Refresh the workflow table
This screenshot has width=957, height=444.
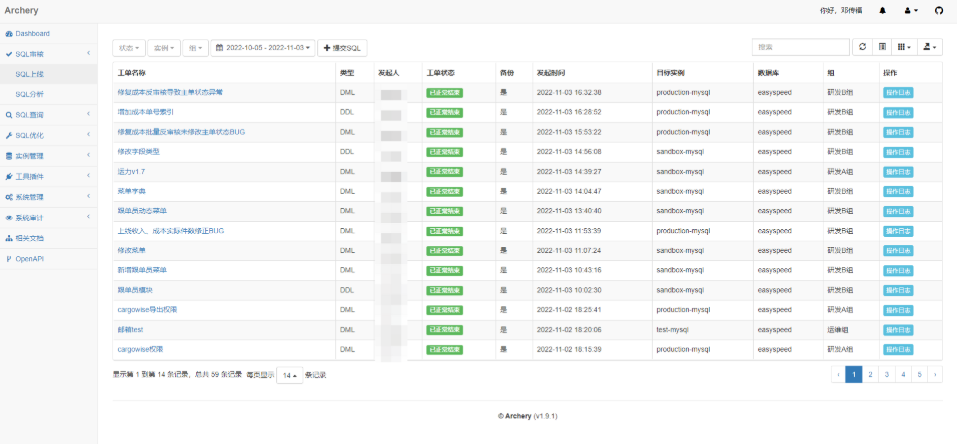pos(862,47)
